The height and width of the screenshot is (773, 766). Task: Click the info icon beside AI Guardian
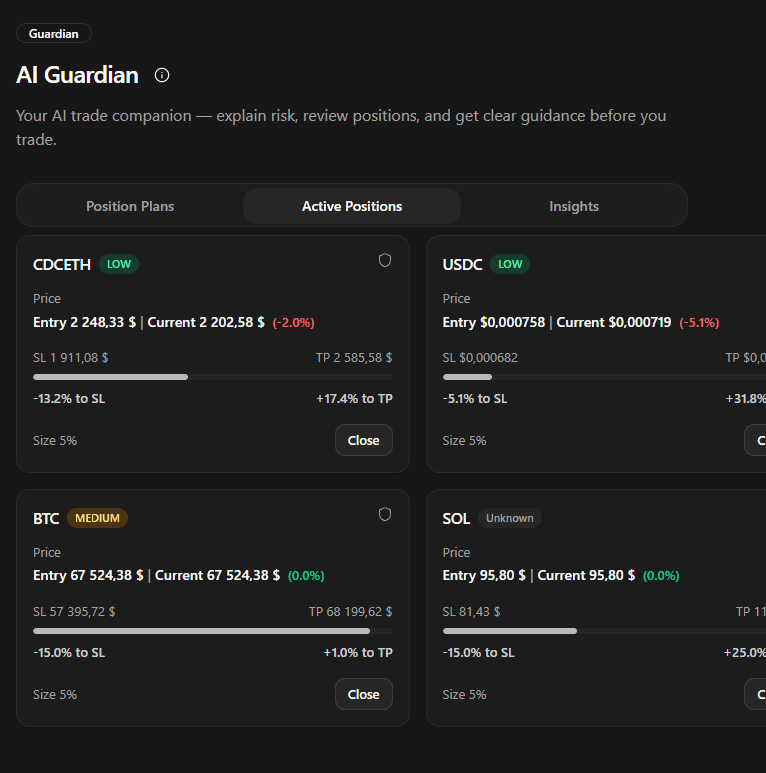point(162,75)
